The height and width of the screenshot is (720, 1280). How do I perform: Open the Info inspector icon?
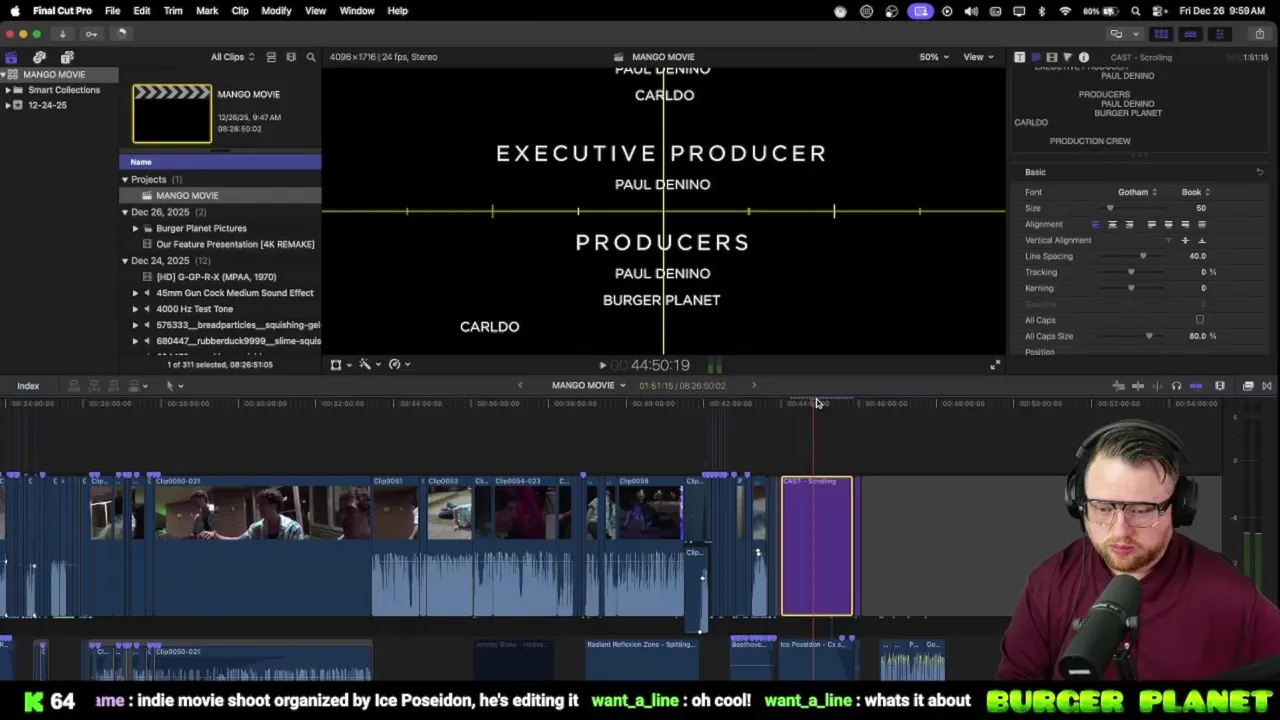click(x=1083, y=57)
